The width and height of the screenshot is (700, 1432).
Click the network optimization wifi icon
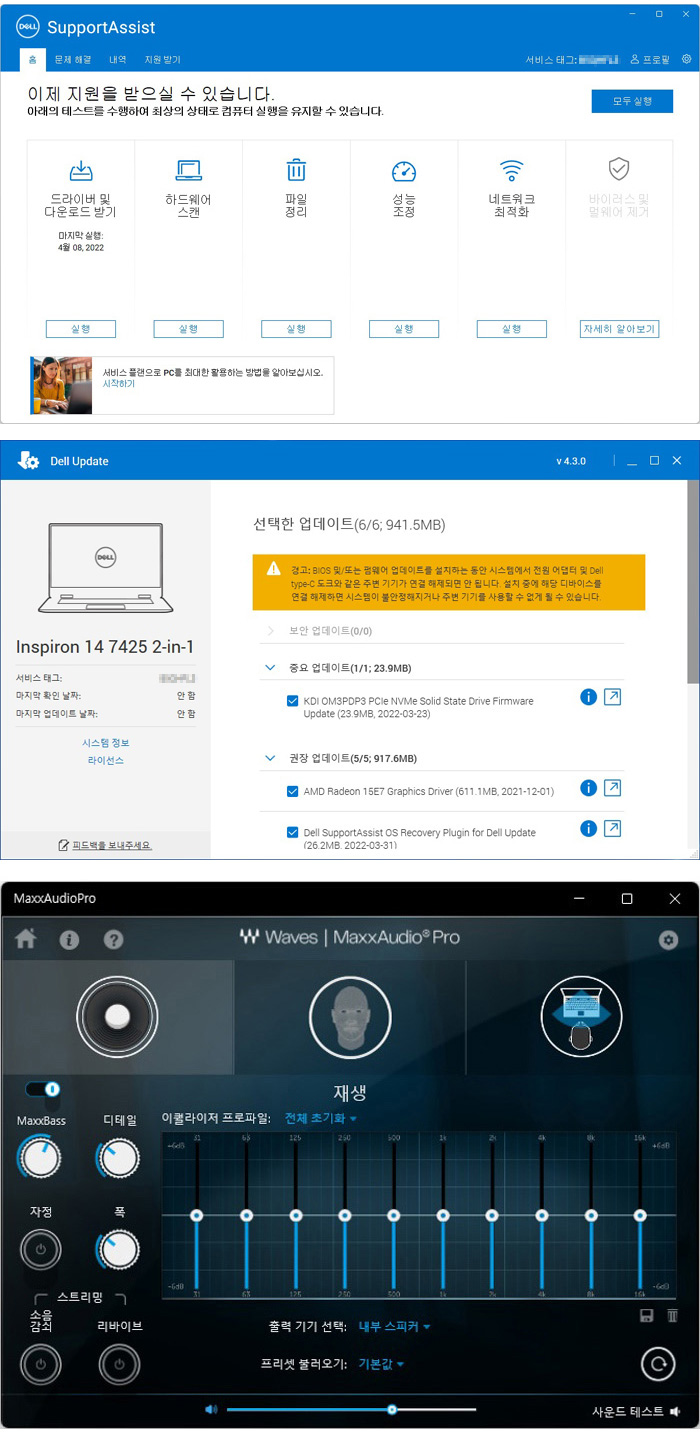point(511,169)
